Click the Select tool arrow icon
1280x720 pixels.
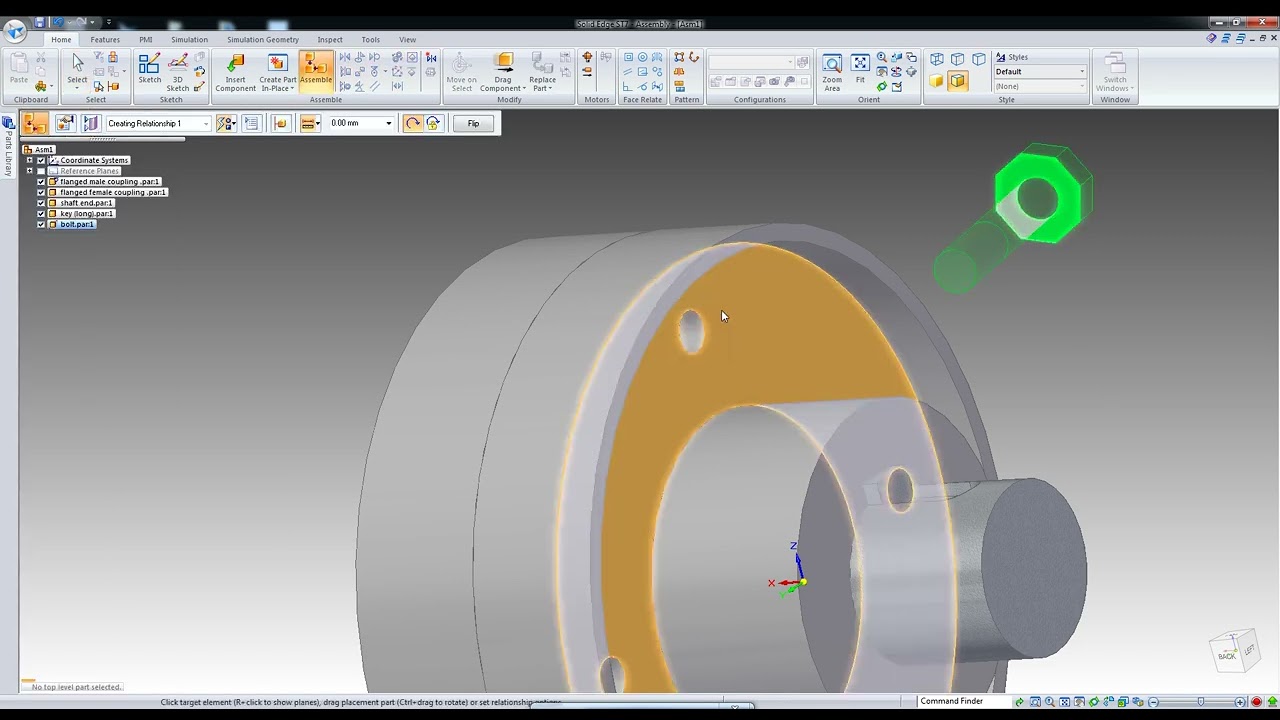click(x=77, y=63)
